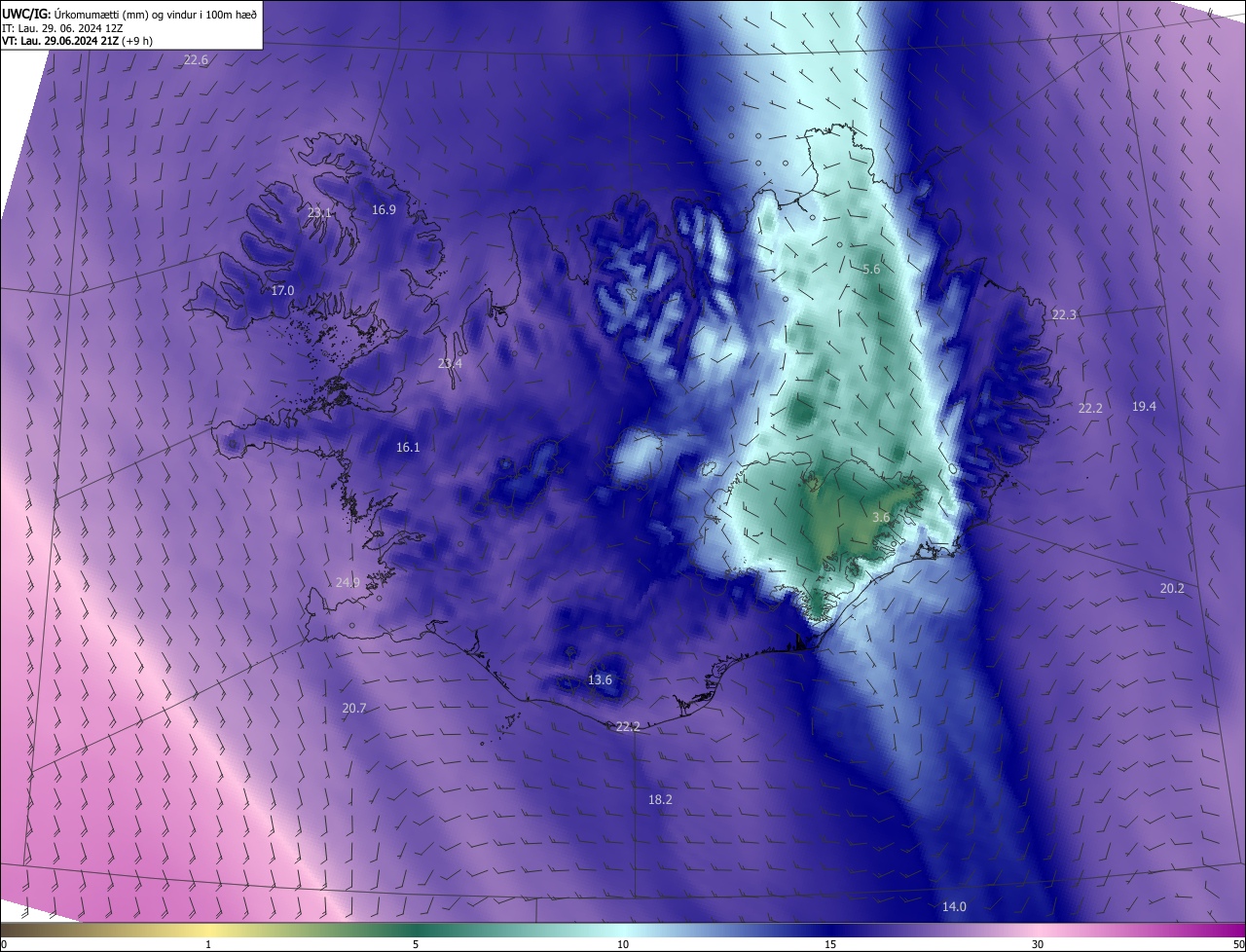Select the 19.4 value label
The width and height of the screenshot is (1246, 952).
[1144, 406]
